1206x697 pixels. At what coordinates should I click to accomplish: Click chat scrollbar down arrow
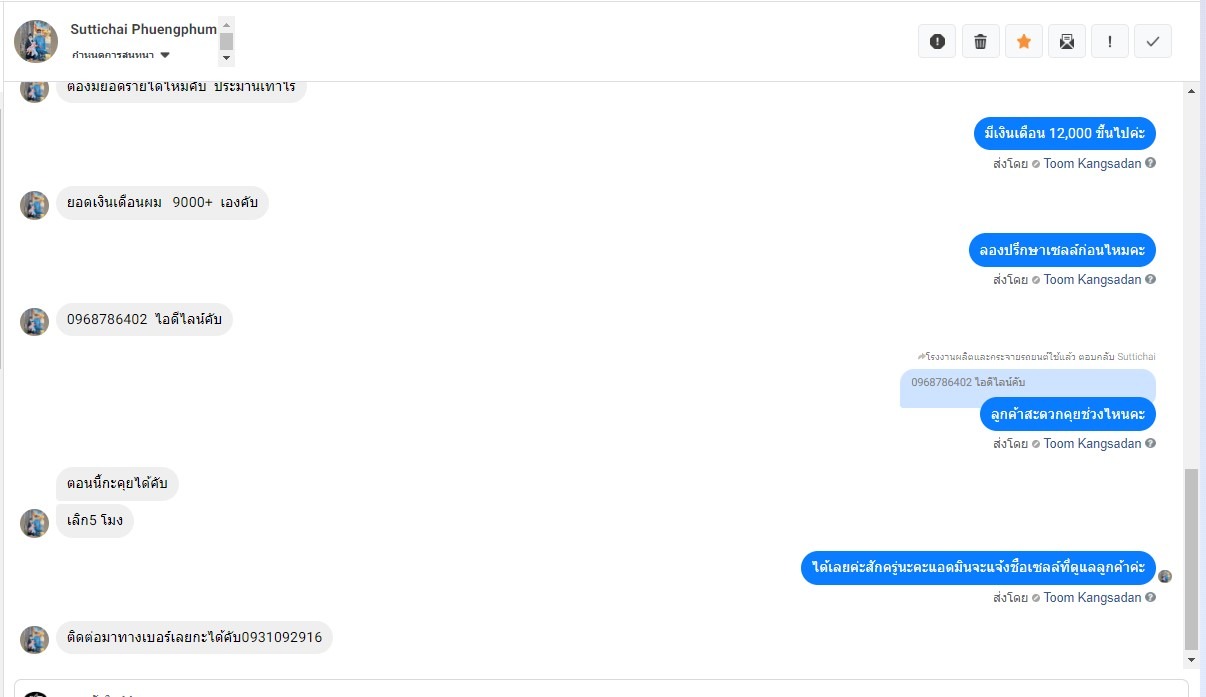tap(1191, 661)
